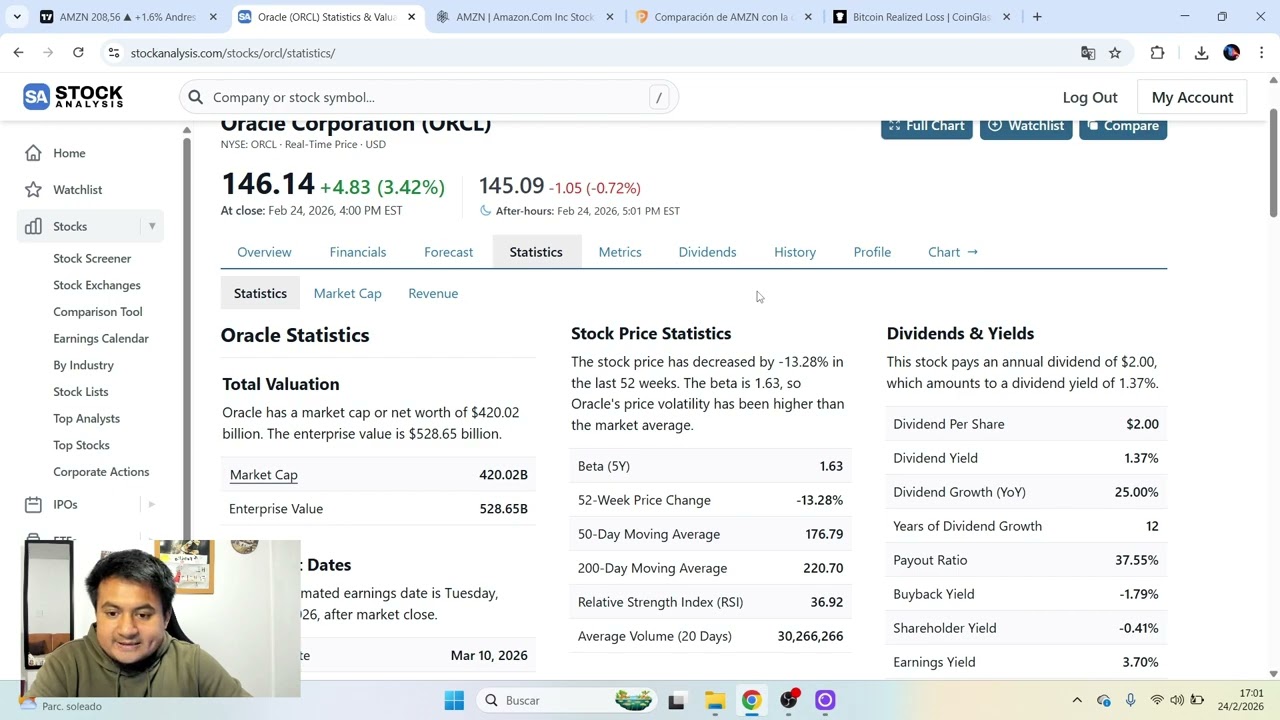
Task: Click the taskbar Wi-Fi icon
Action: [1157, 700]
